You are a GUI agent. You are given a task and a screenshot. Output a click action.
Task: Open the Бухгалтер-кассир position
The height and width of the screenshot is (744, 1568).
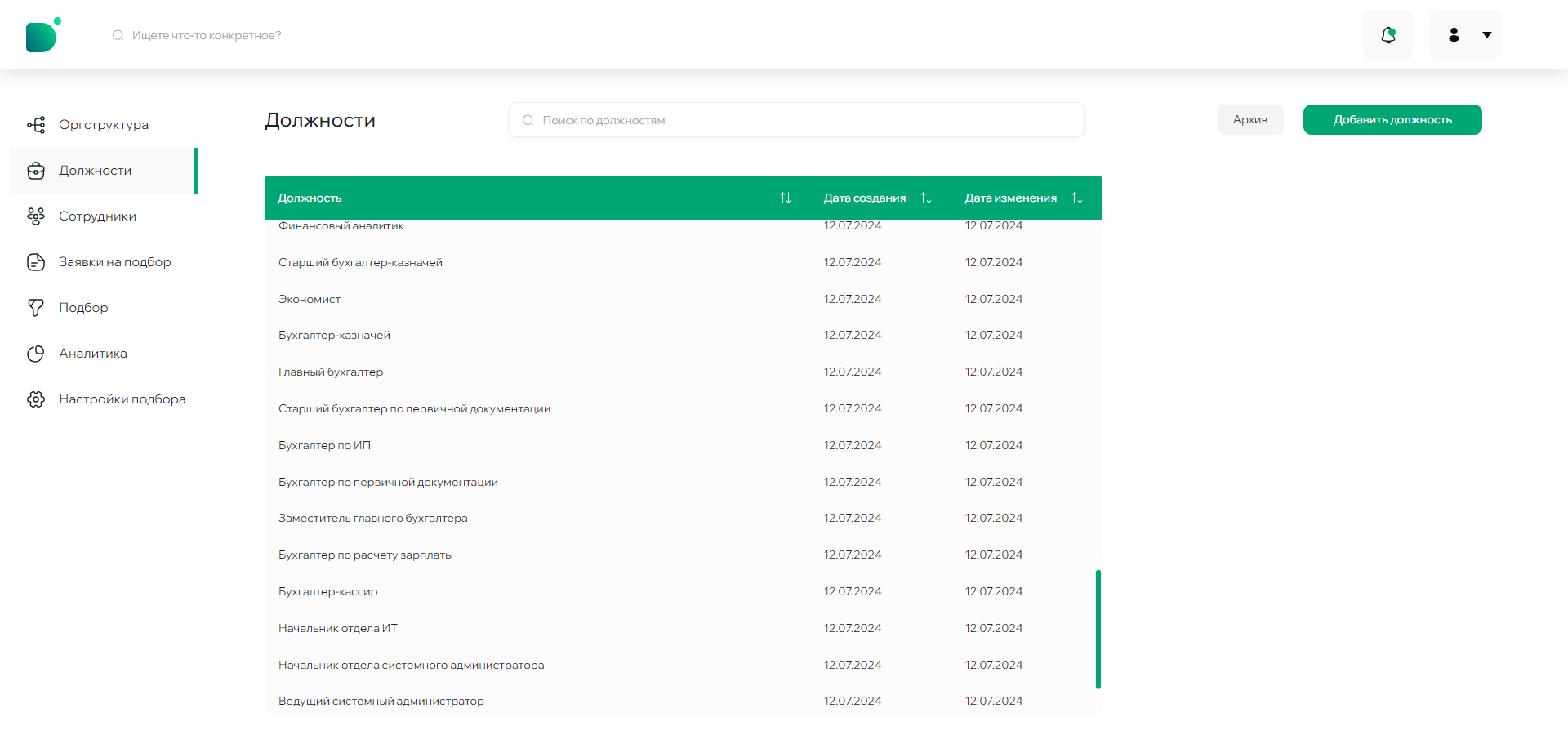(x=683, y=591)
